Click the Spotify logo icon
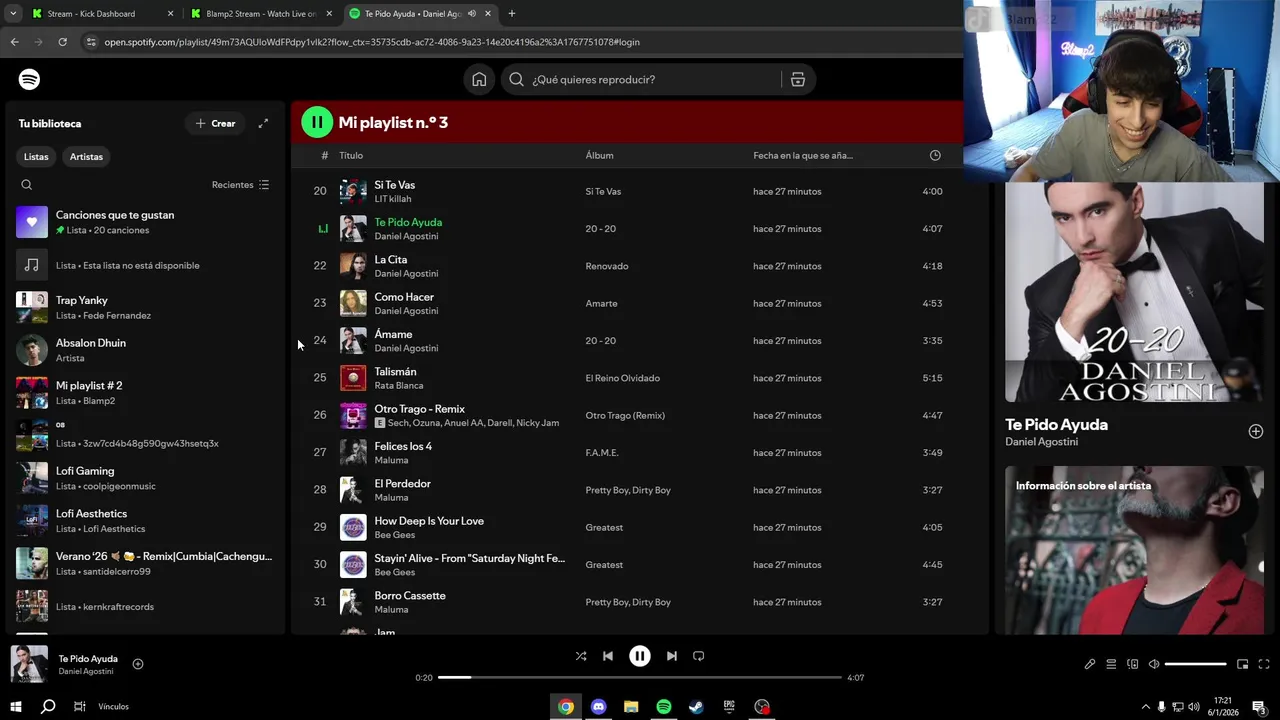Screen dimensions: 1280x720 29,79
